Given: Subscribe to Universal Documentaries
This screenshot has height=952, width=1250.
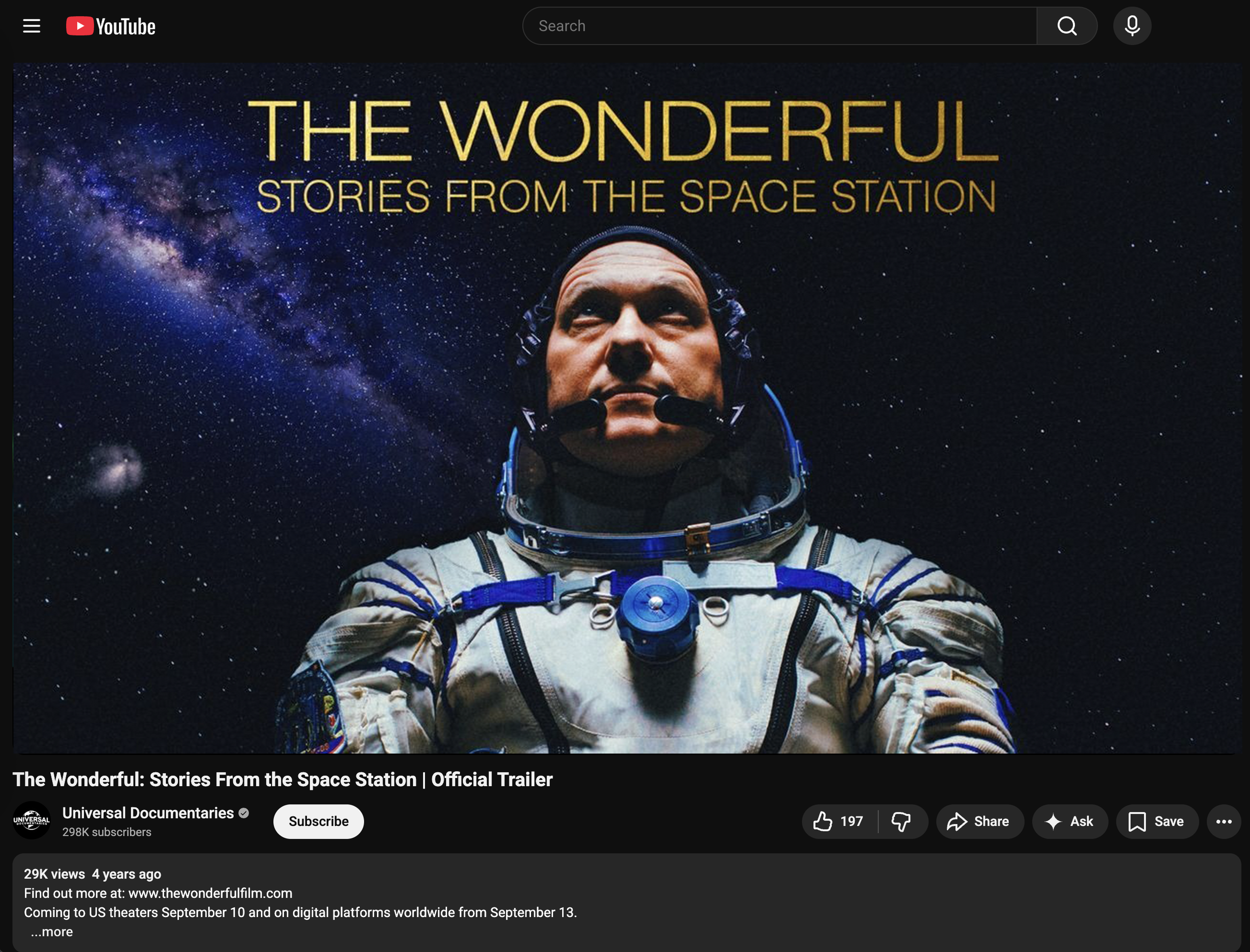Looking at the screenshot, I should (318, 821).
